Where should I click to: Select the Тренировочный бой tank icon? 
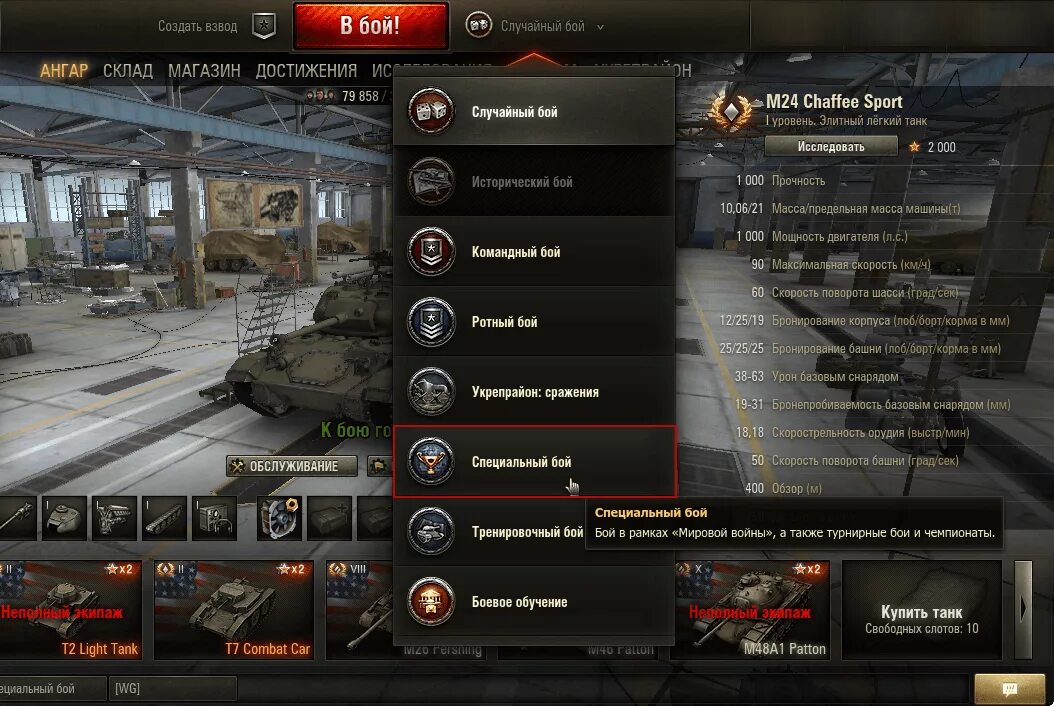point(431,531)
